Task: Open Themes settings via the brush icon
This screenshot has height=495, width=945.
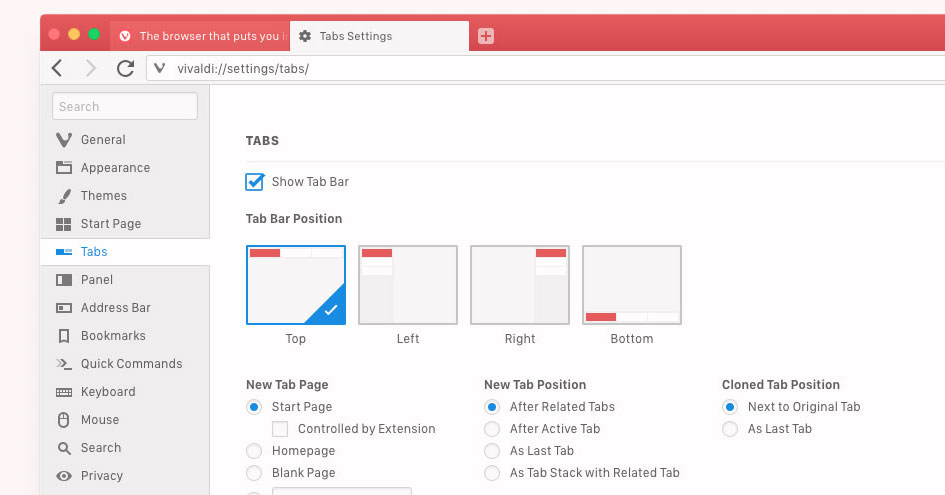Action: pos(64,196)
